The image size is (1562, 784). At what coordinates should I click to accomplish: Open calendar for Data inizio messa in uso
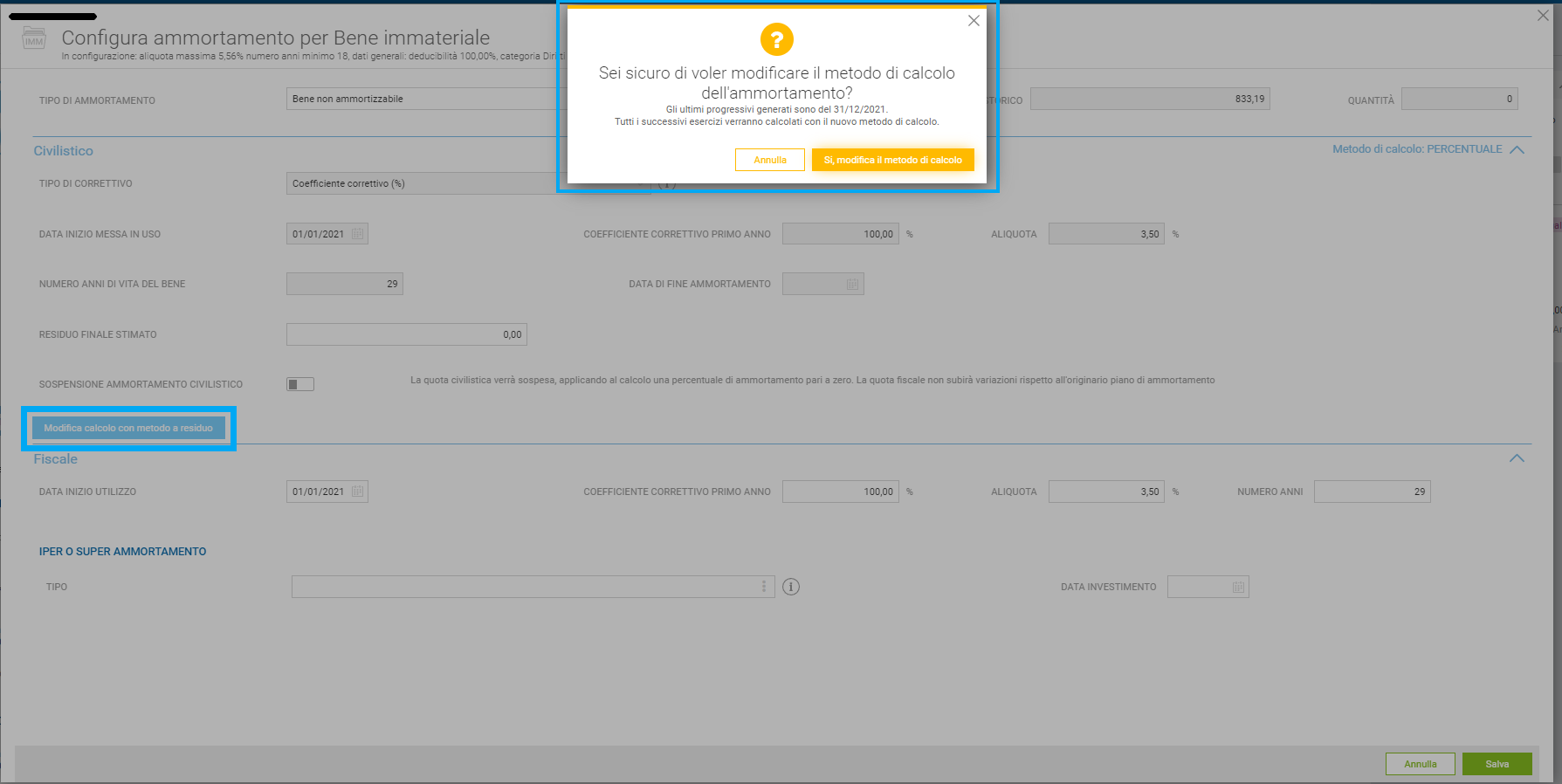[x=357, y=234]
